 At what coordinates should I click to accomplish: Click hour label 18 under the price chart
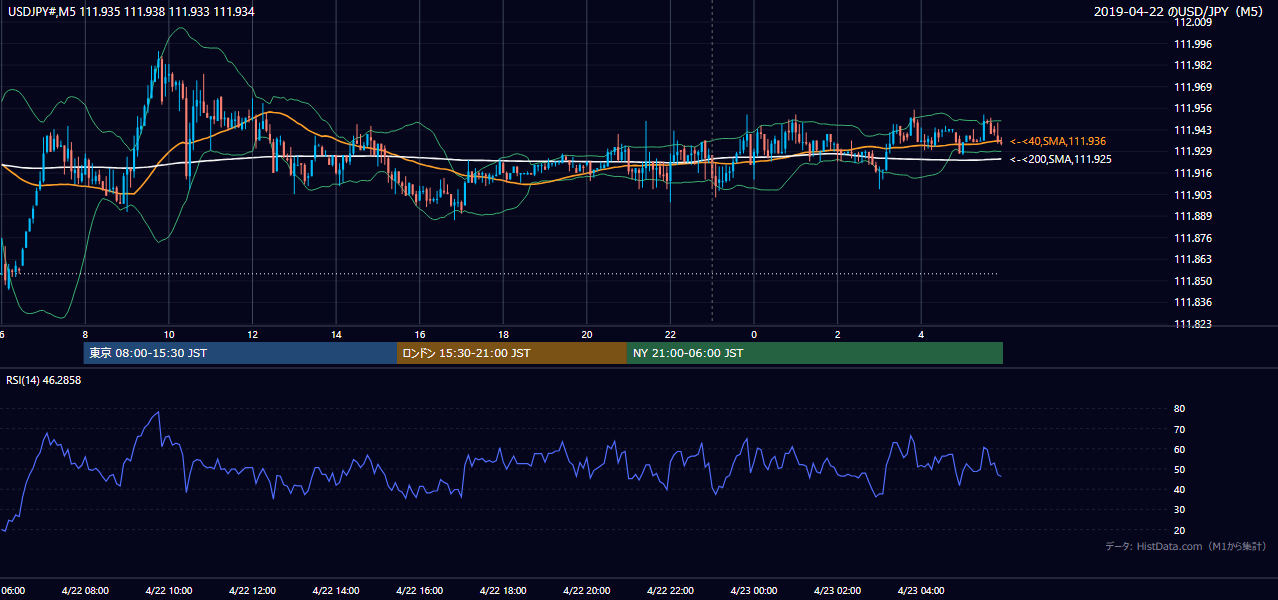coord(503,334)
